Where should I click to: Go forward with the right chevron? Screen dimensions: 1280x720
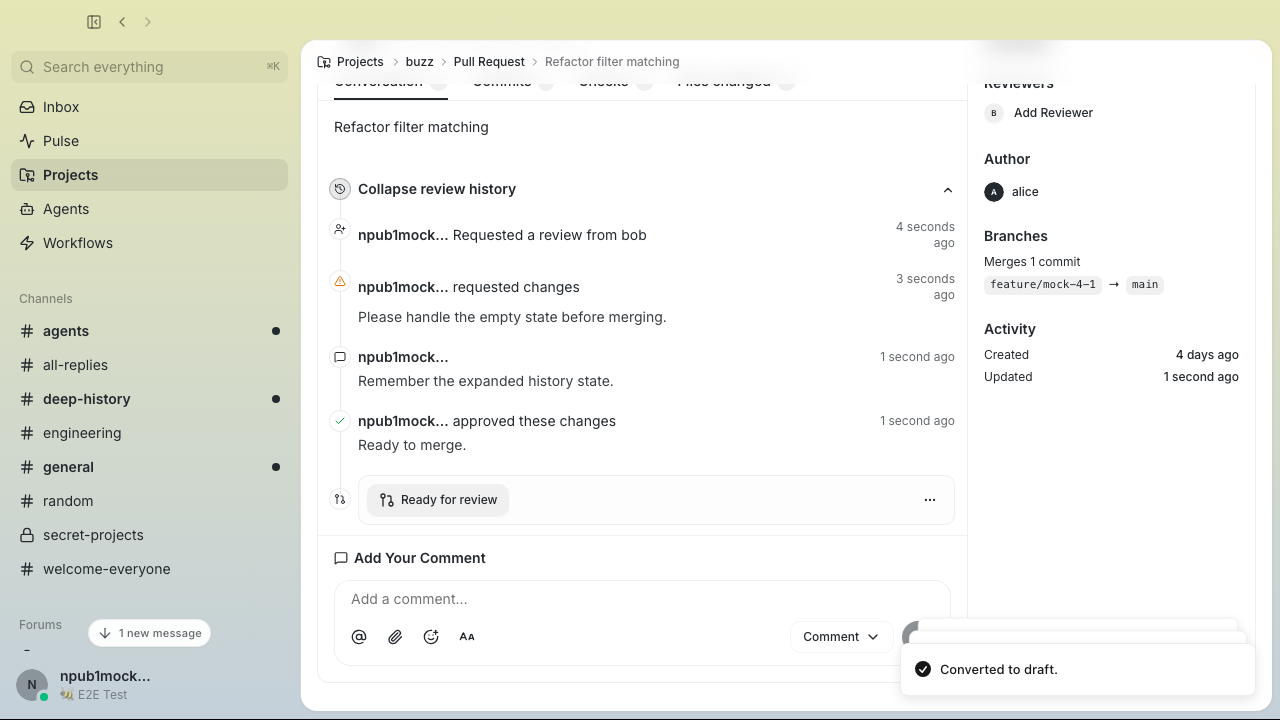coord(148,22)
